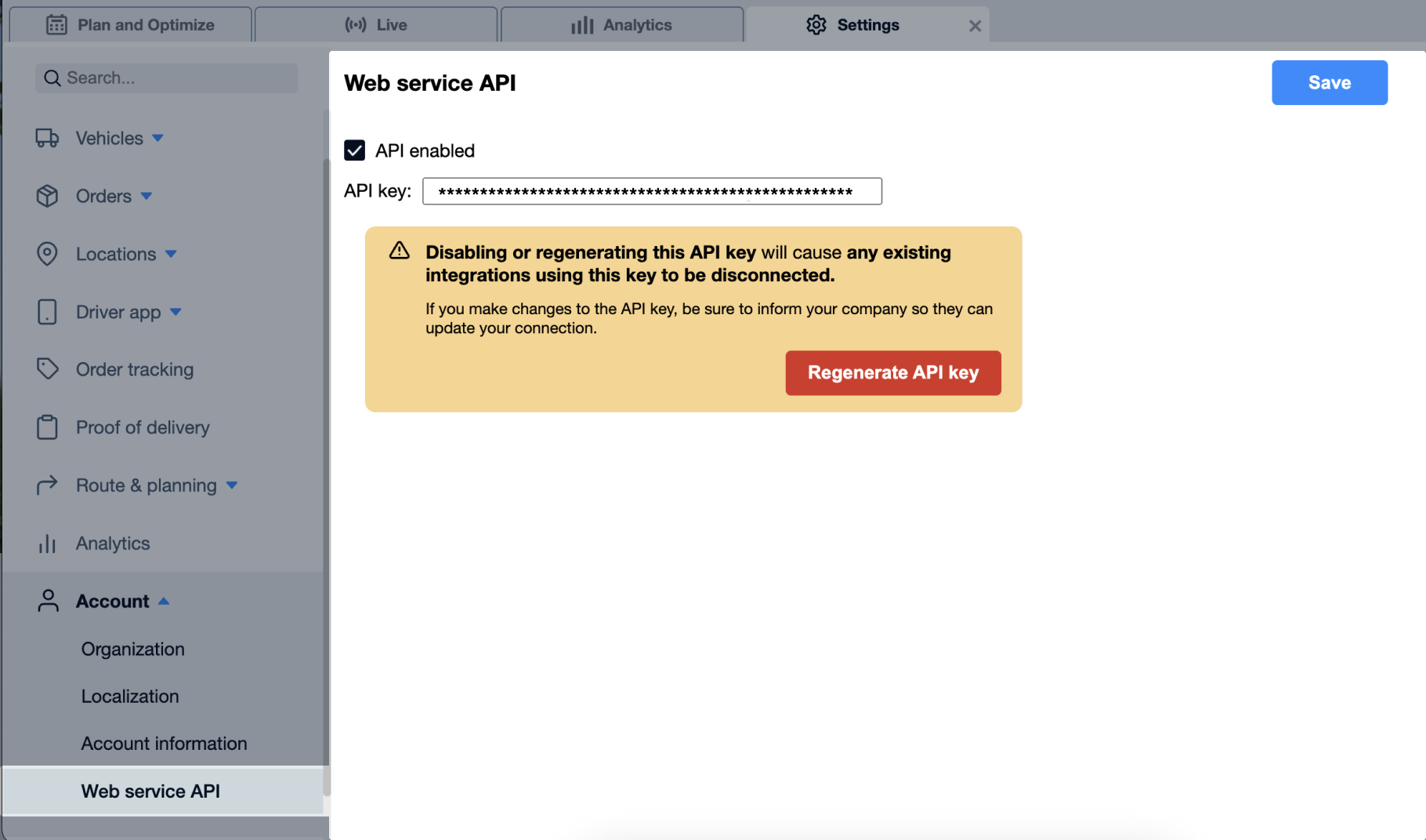Click the Regenerate API key button

pos(892,373)
